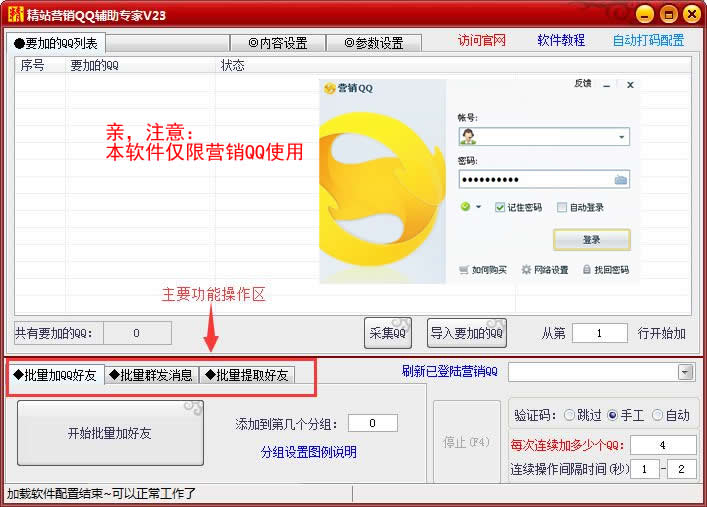Click the 找回密码 text link
Screen dimensions: 707x507
point(611,270)
